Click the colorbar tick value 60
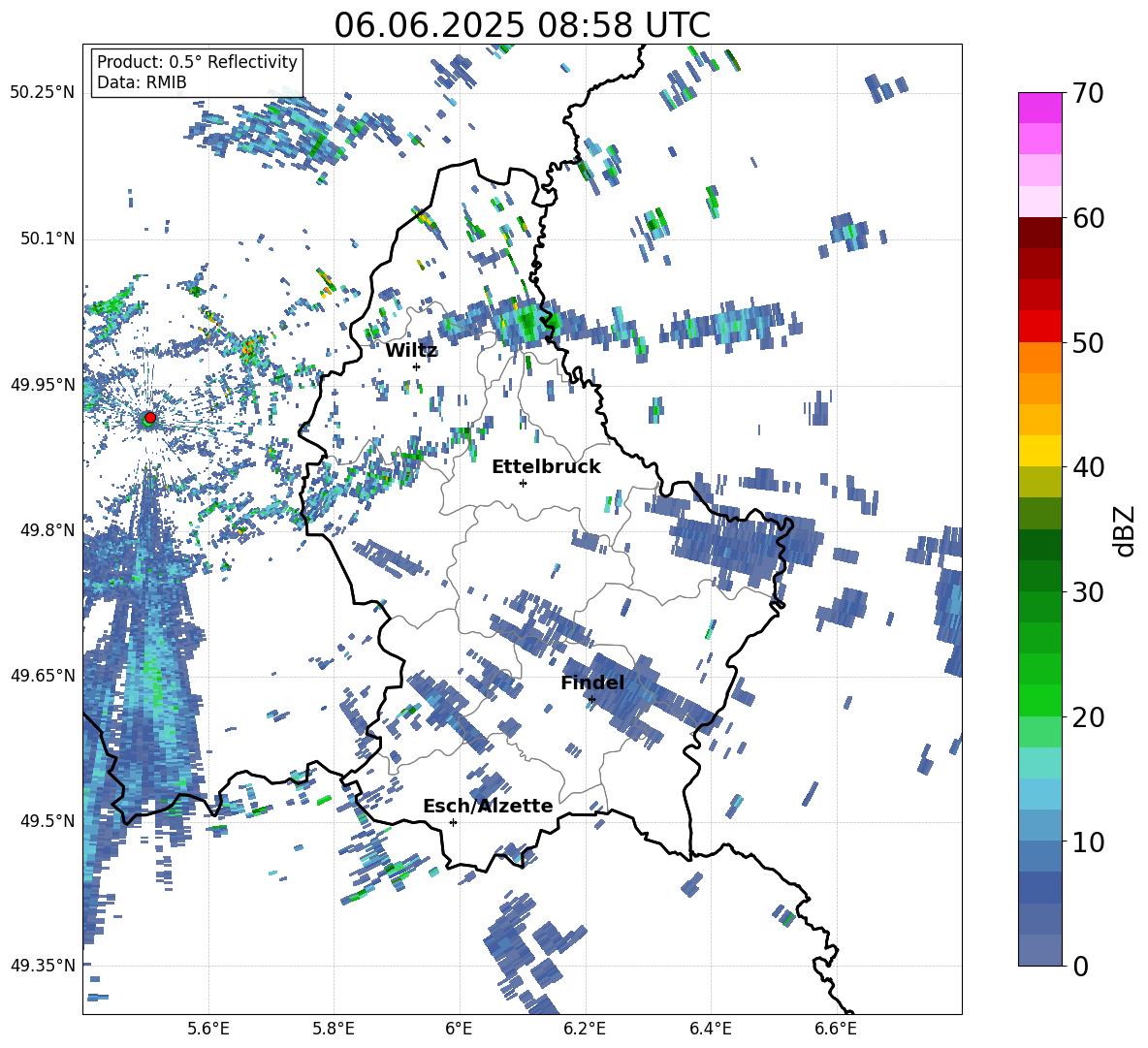Viewport: 1148px width, 1048px height. pos(1088,218)
